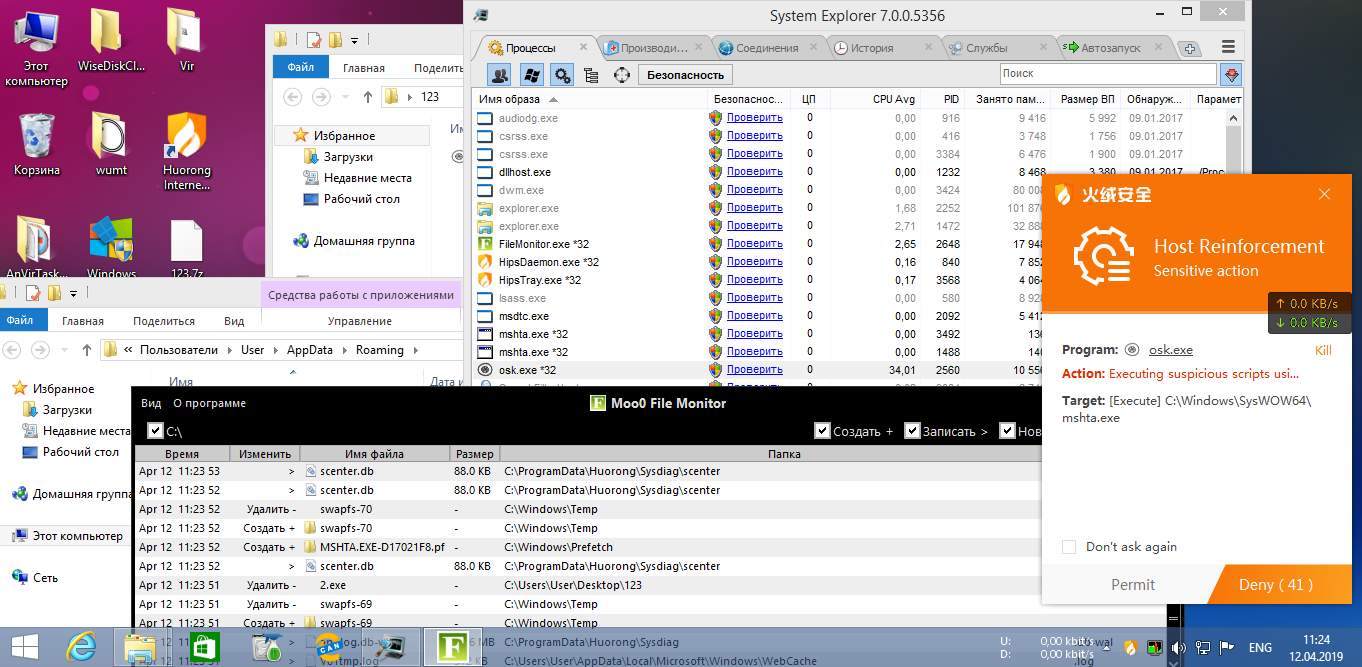Click the Kill link for osk.exe
1362x667 pixels.
(1323, 350)
